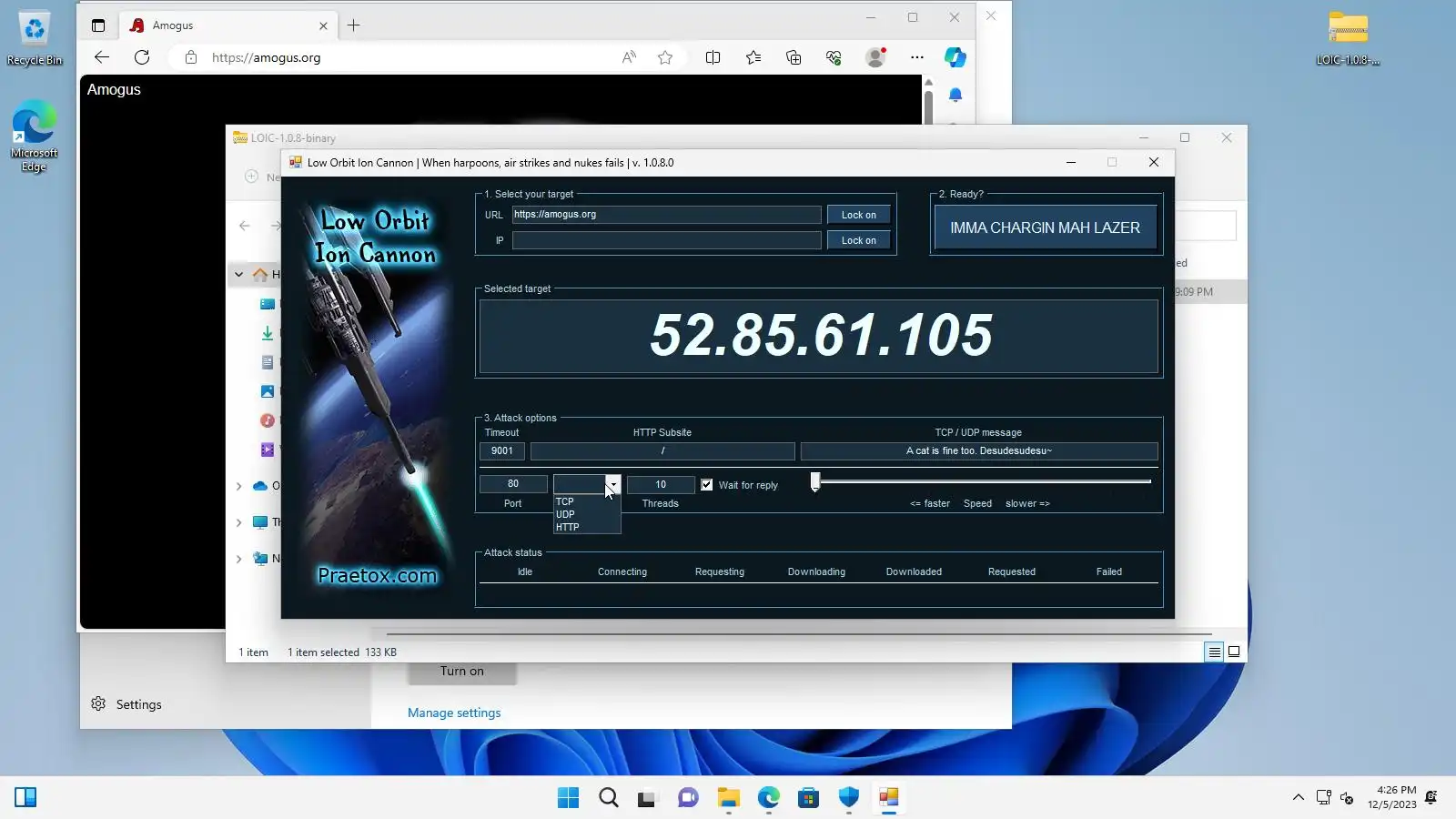Open Windows Security from the taskbar

tap(849, 798)
